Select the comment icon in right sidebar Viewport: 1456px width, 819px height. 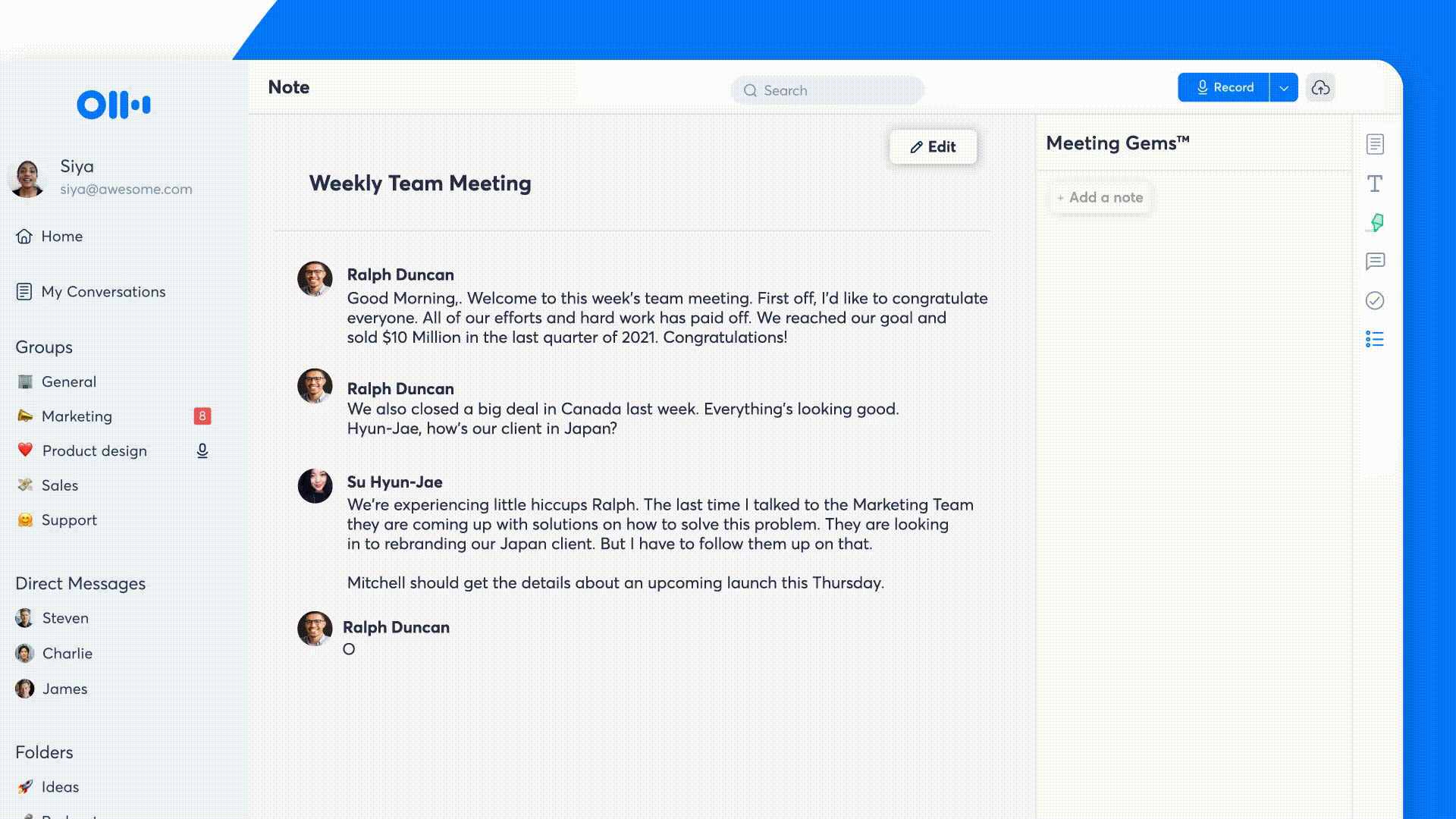(x=1374, y=261)
